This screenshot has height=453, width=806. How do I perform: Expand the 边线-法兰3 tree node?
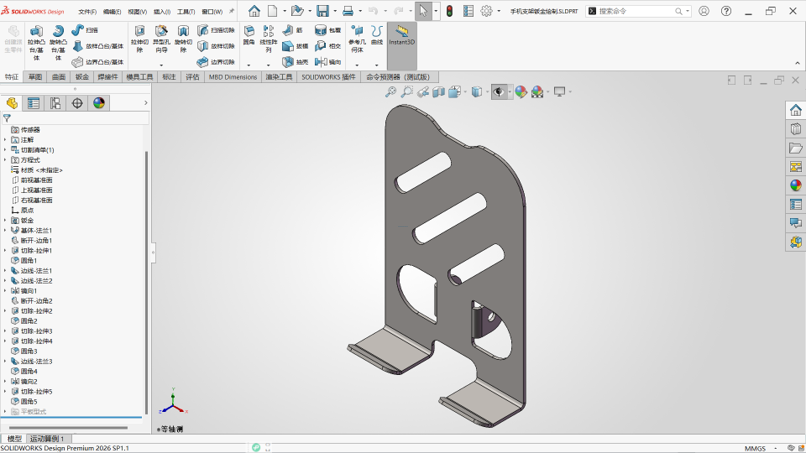tap(5, 361)
